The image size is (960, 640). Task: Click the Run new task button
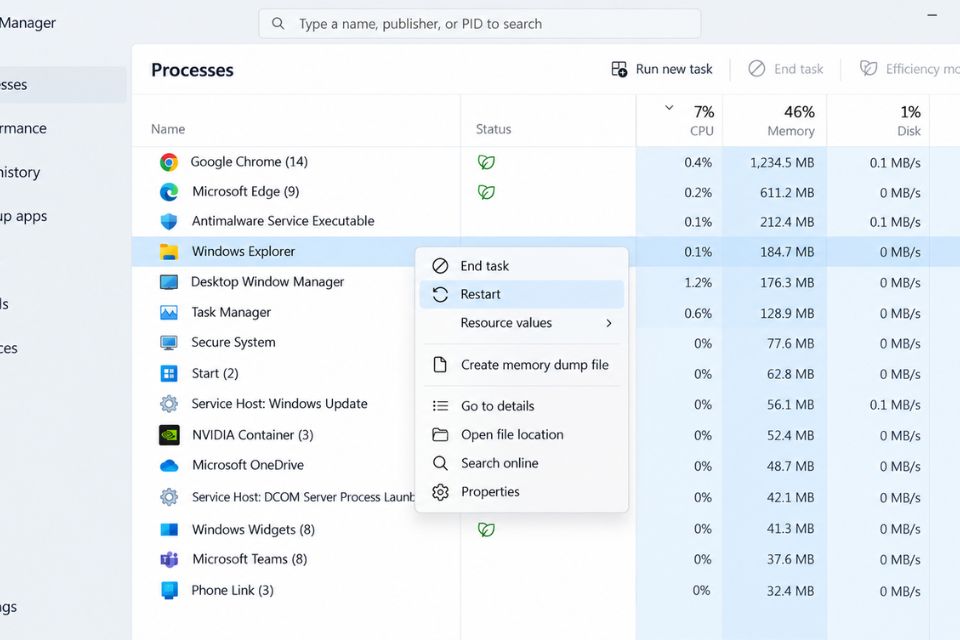click(662, 69)
